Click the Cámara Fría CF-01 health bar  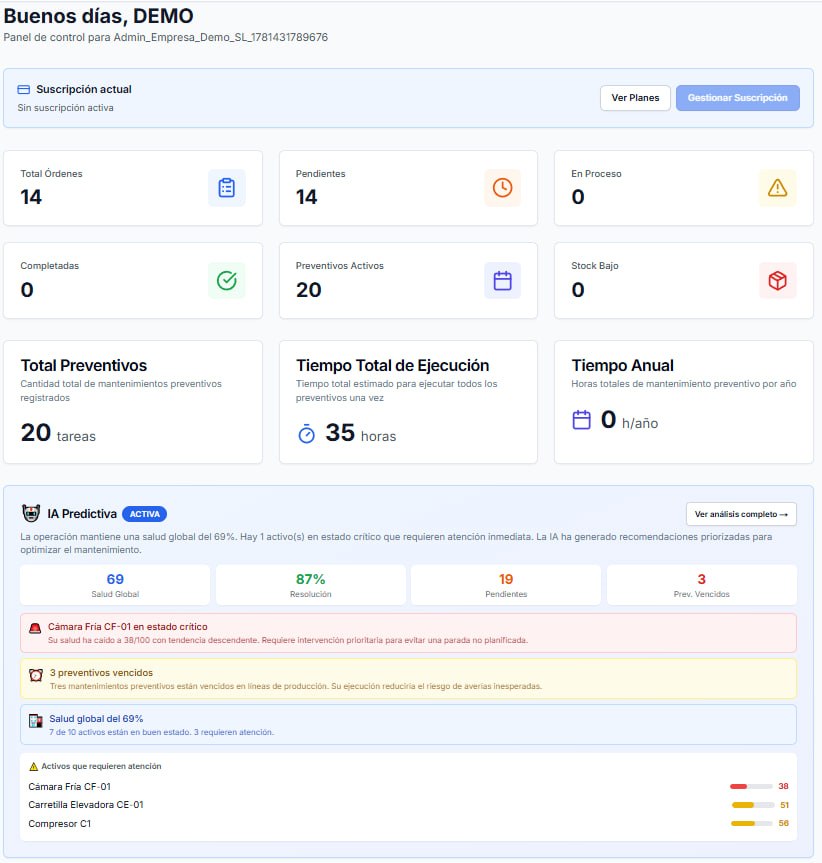pyautogui.click(x=751, y=786)
